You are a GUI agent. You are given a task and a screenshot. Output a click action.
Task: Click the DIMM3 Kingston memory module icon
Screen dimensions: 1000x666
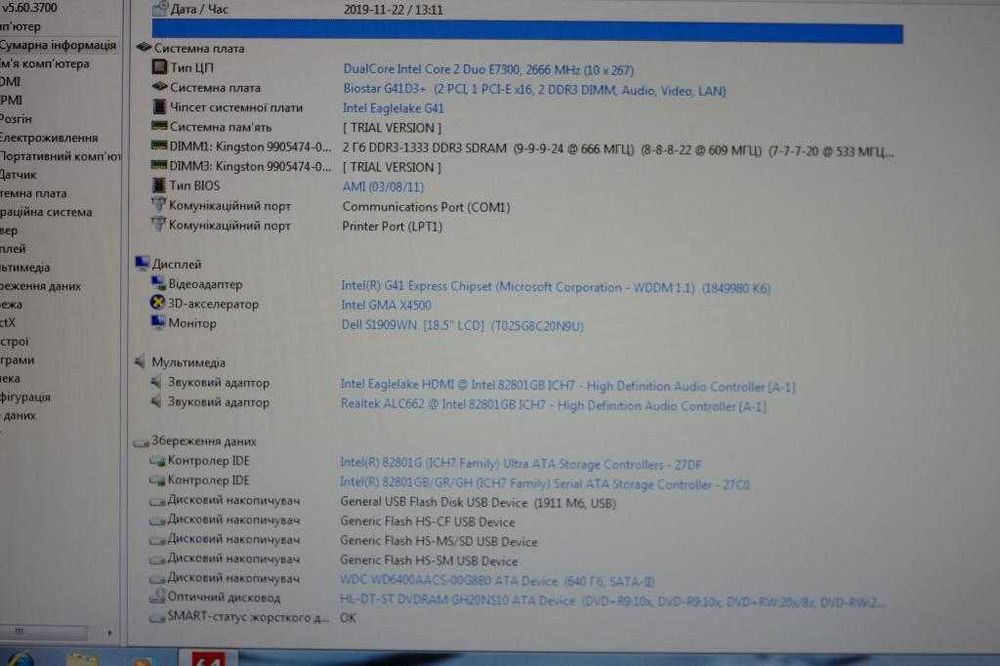point(159,165)
